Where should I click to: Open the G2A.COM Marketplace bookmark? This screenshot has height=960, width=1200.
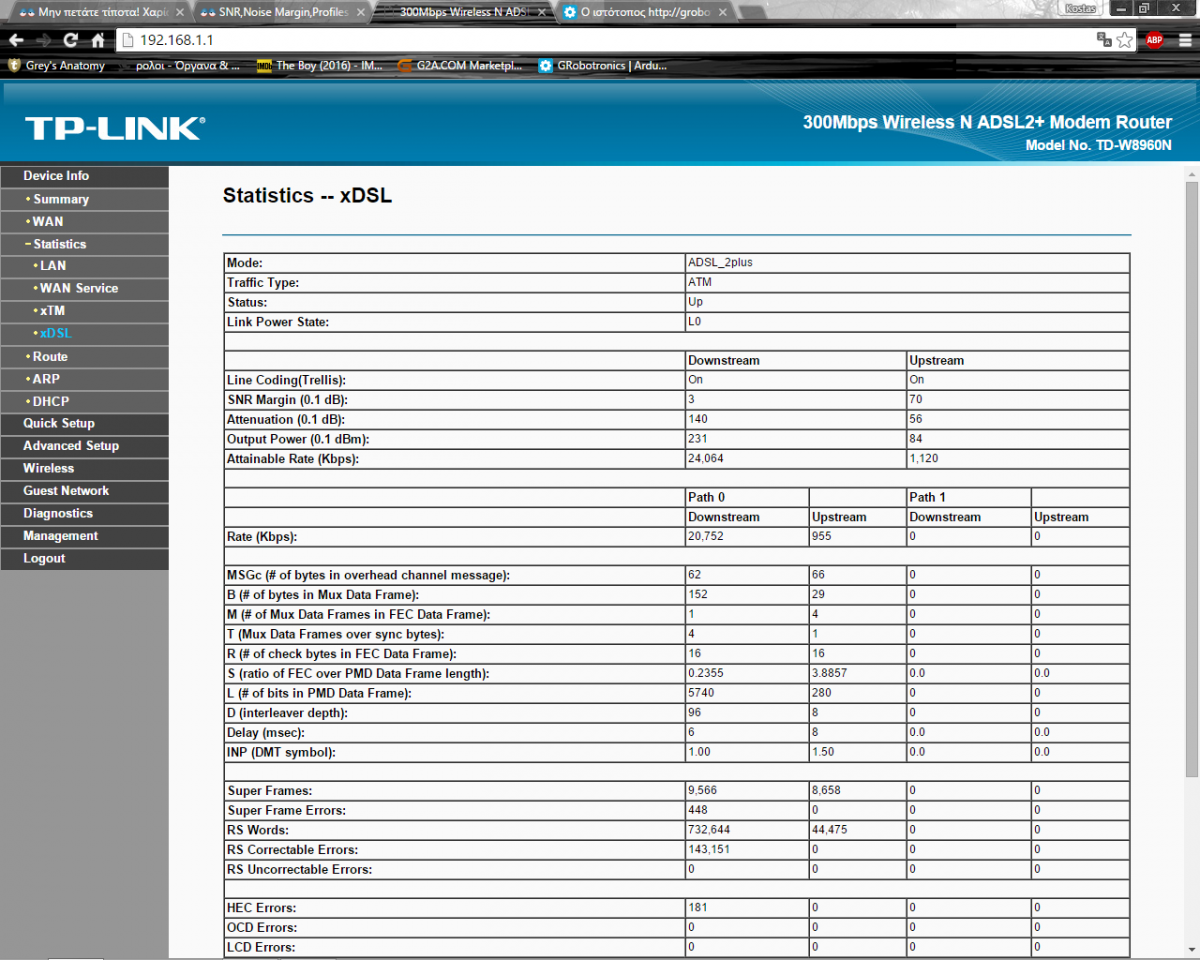tap(459, 66)
